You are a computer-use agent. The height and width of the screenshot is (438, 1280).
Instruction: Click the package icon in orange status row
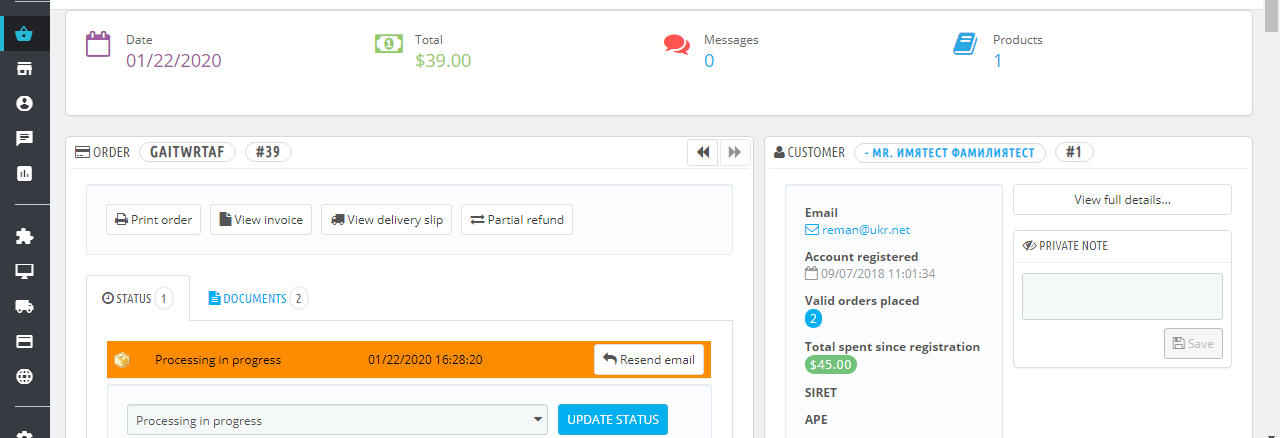point(123,360)
